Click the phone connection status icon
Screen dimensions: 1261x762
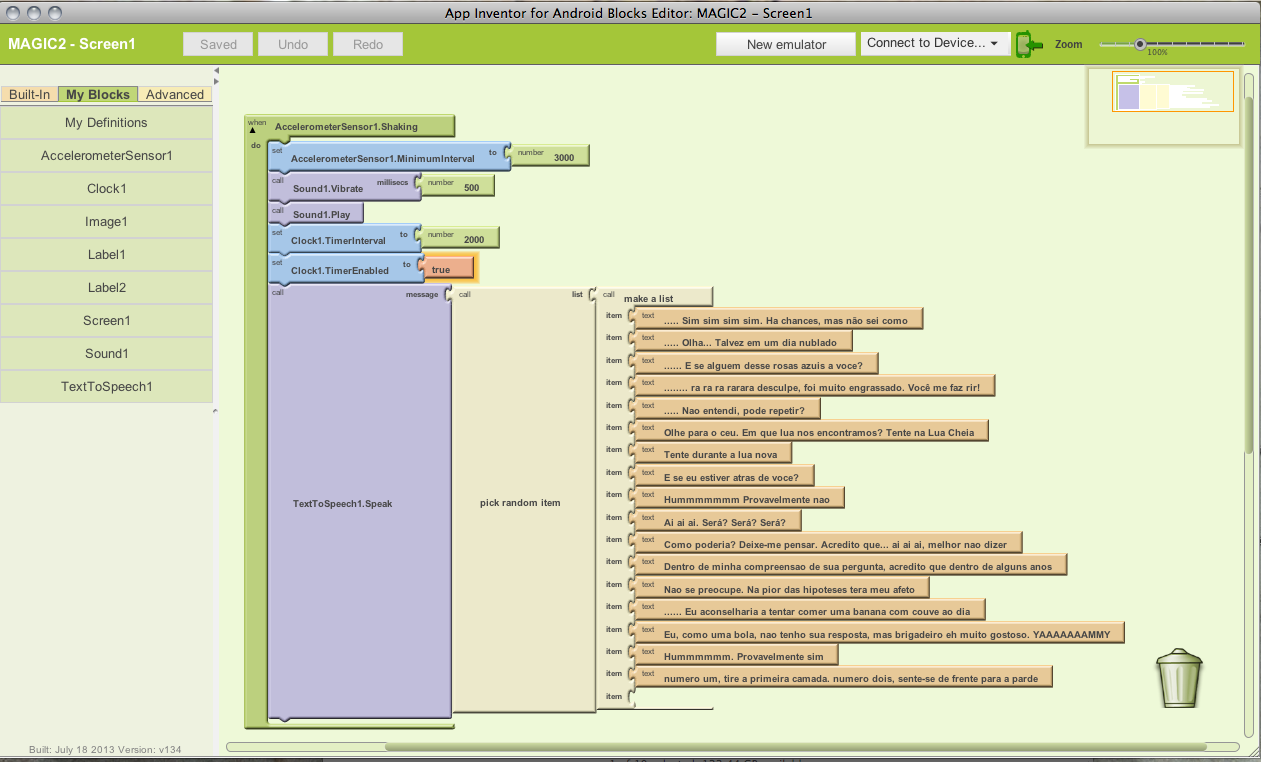1029,44
